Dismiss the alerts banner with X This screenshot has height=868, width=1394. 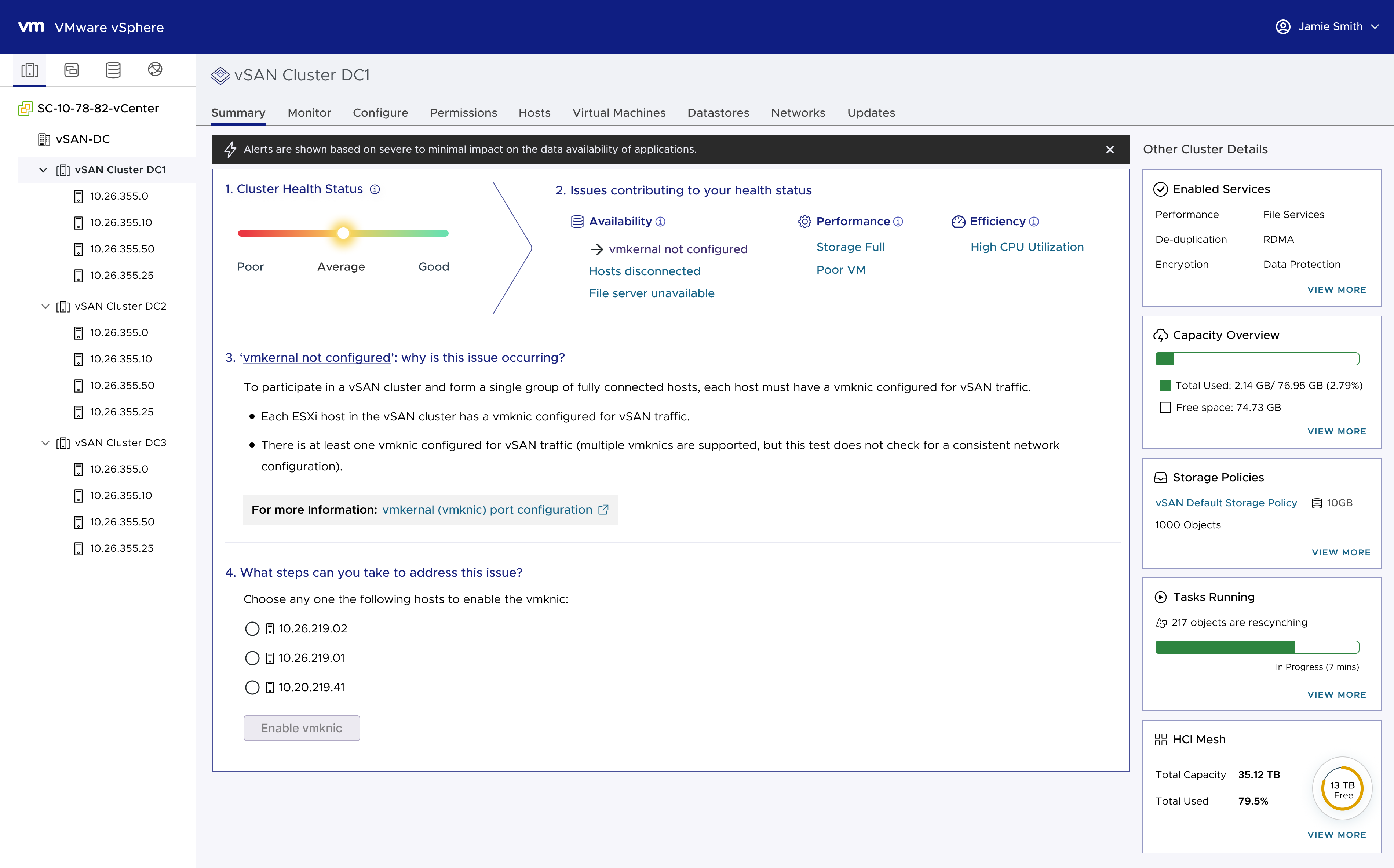pos(1109,150)
